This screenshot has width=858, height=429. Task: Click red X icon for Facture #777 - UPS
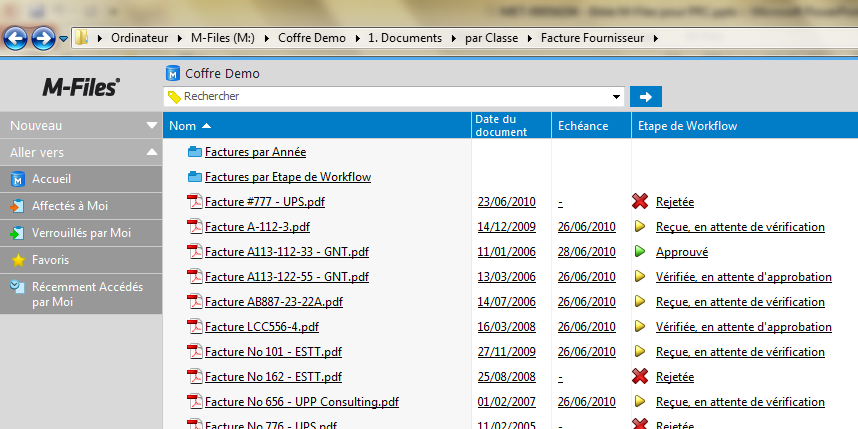[x=640, y=201]
